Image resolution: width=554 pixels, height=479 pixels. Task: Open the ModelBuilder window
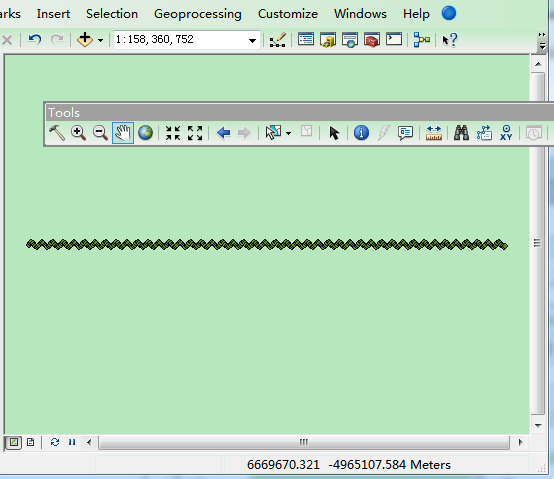pos(422,40)
